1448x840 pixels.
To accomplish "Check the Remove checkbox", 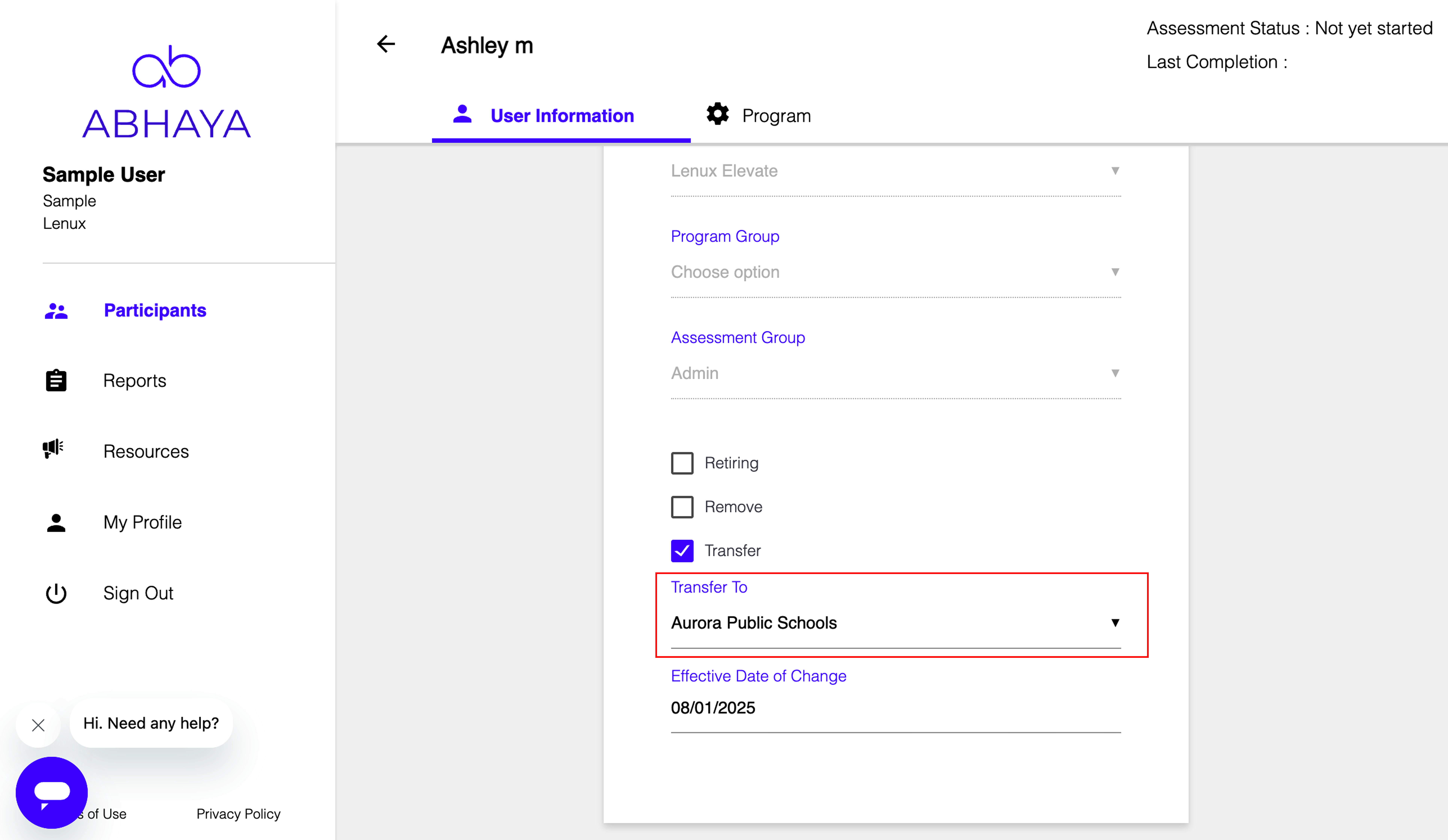I will (x=682, y=507).
